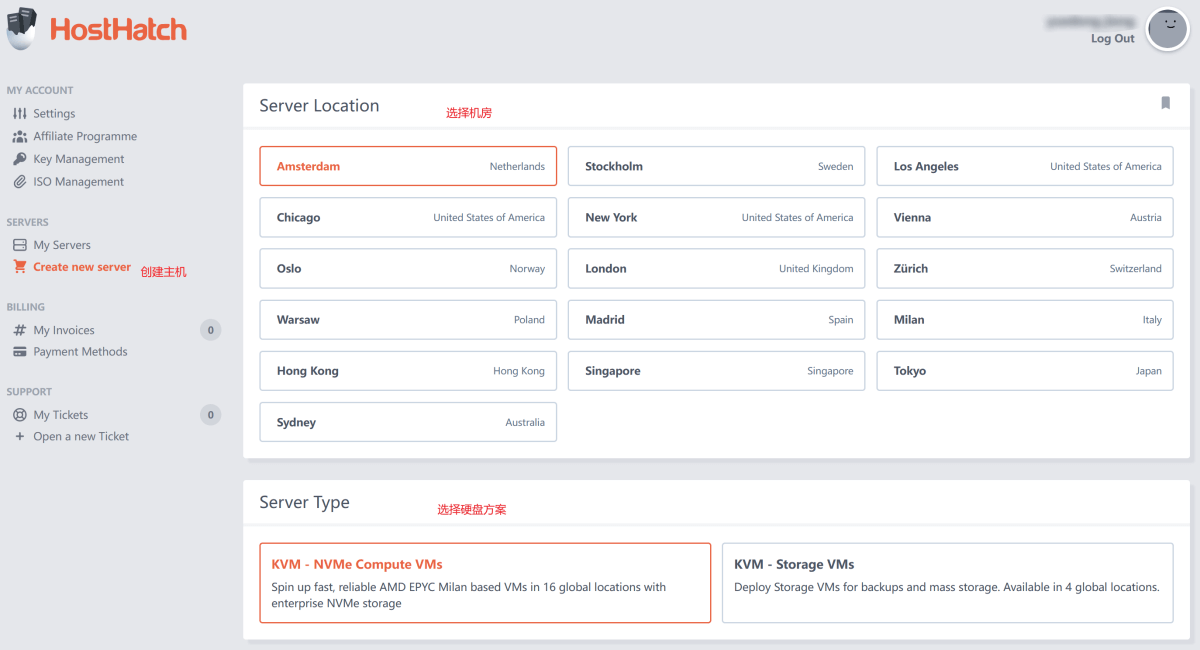
Task: Choose Hong Kong server location
Action: point(408,371)
